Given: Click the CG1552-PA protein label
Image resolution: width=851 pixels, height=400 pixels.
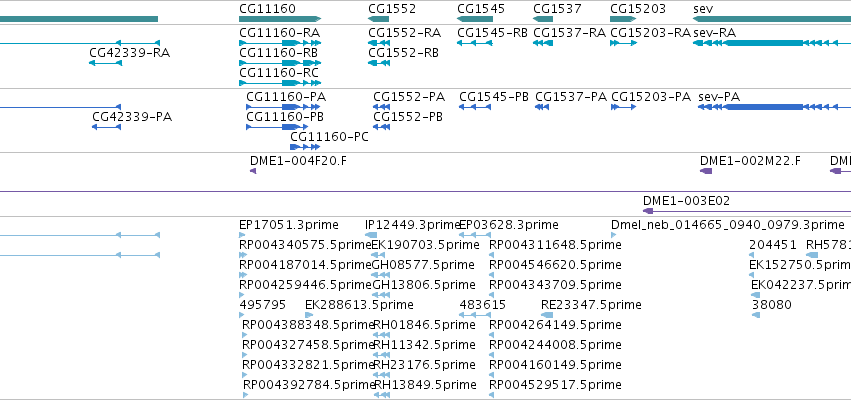Looking at the screenshot, I should (409, 97).
